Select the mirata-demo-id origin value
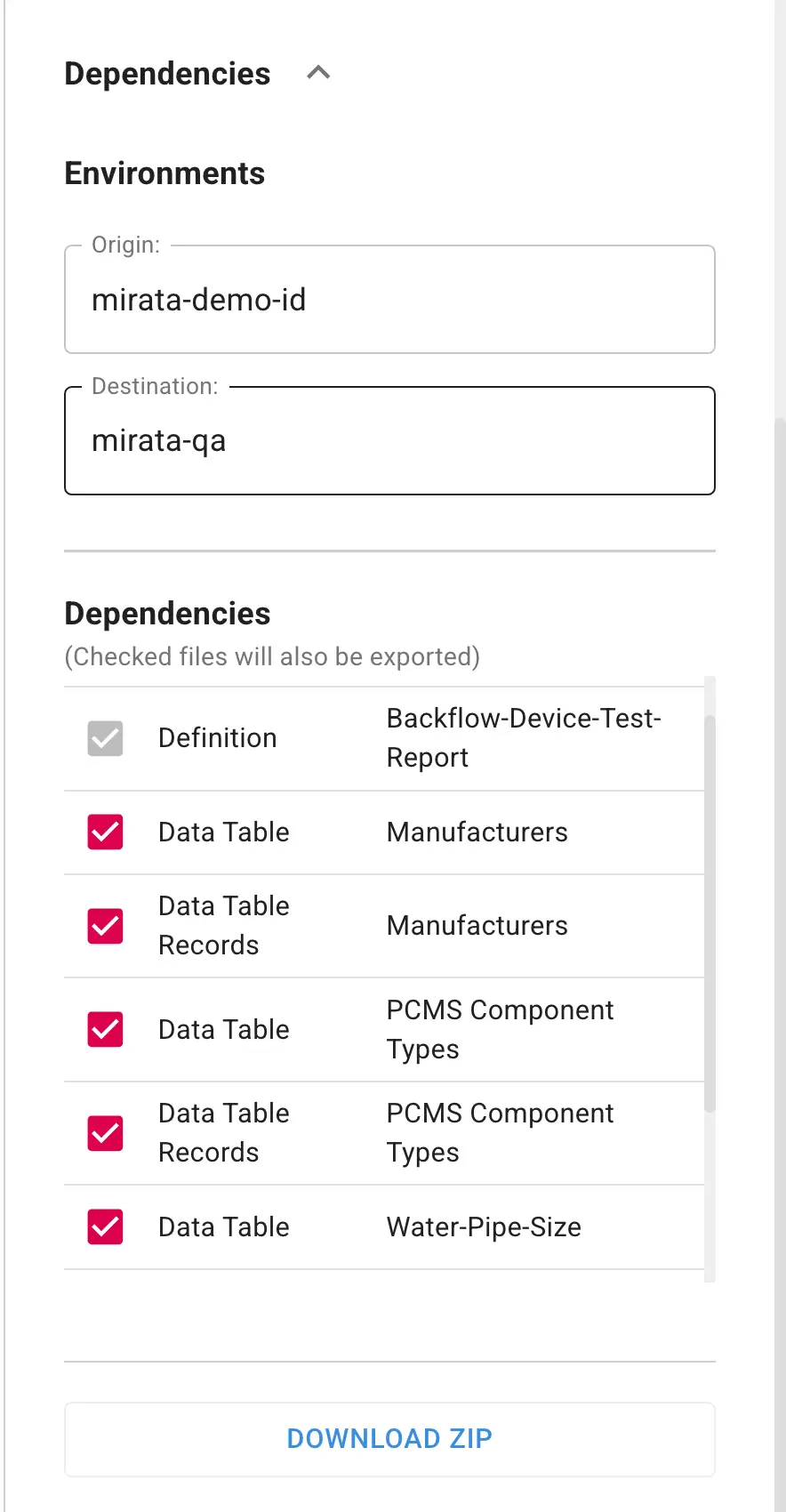The width and height of the screenshot is (786, 1512). pyautogui.click(x=198, y=300)
